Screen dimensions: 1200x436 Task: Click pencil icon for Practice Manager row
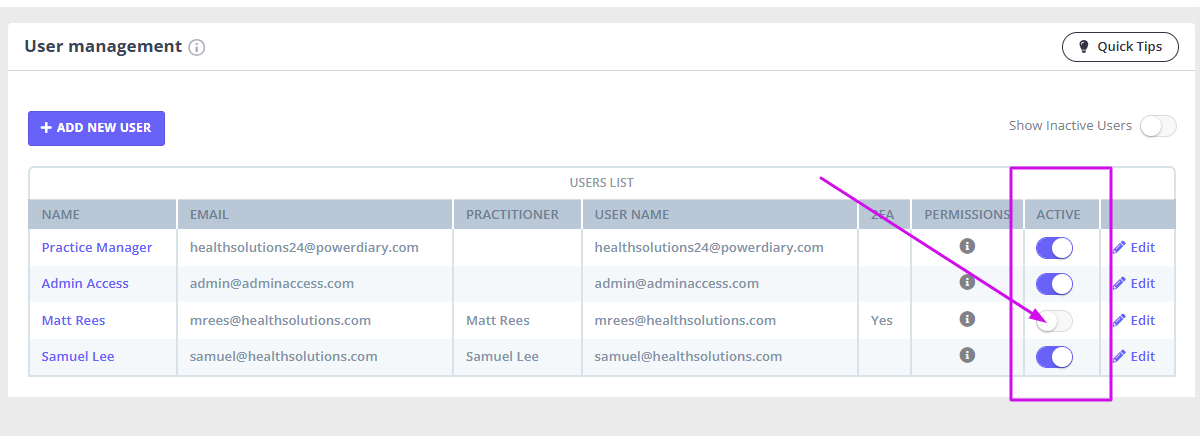(x=1119, y=247)
